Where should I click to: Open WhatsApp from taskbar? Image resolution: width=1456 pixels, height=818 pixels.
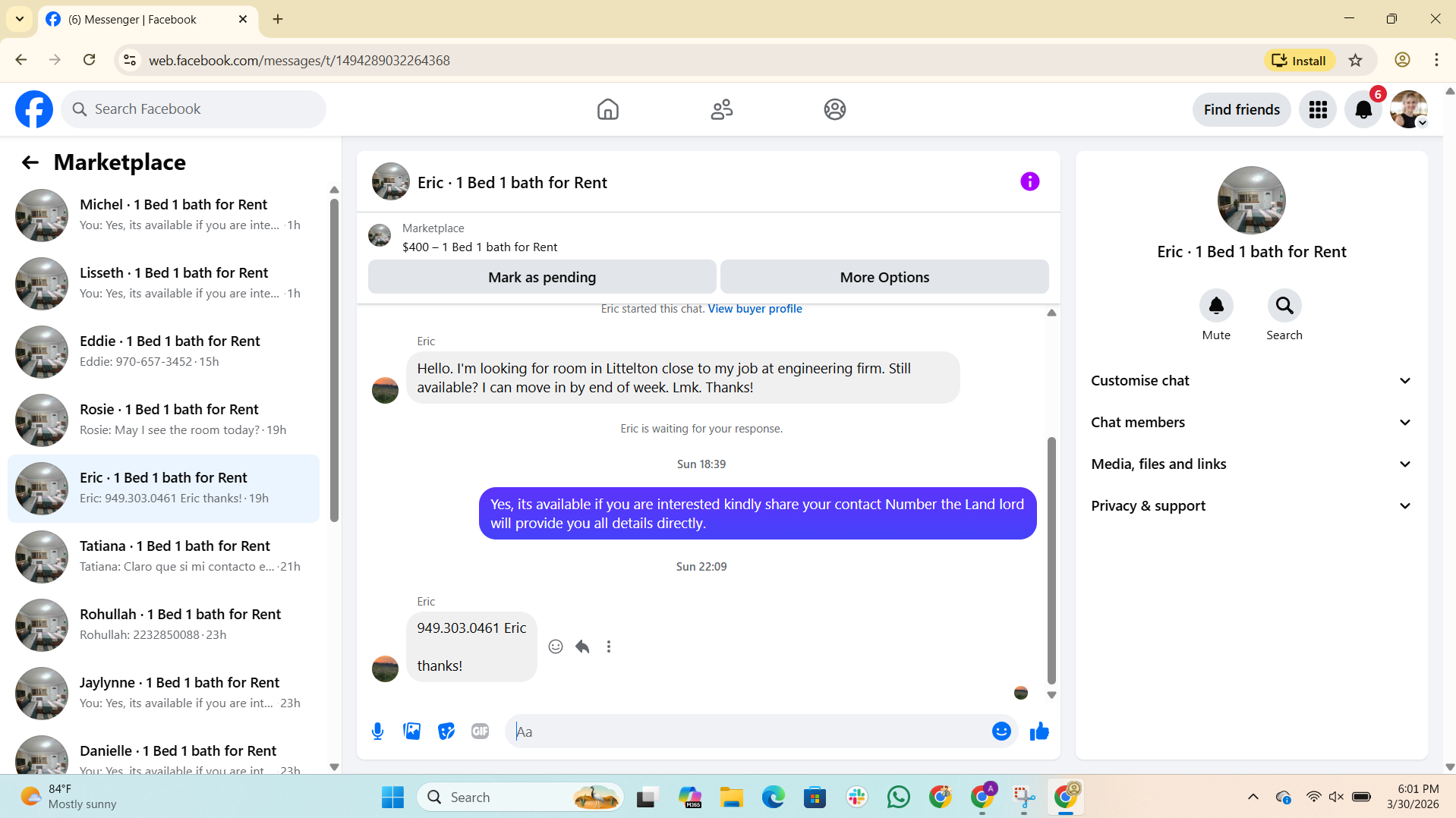pyautogui.click(x=898, y=798)
